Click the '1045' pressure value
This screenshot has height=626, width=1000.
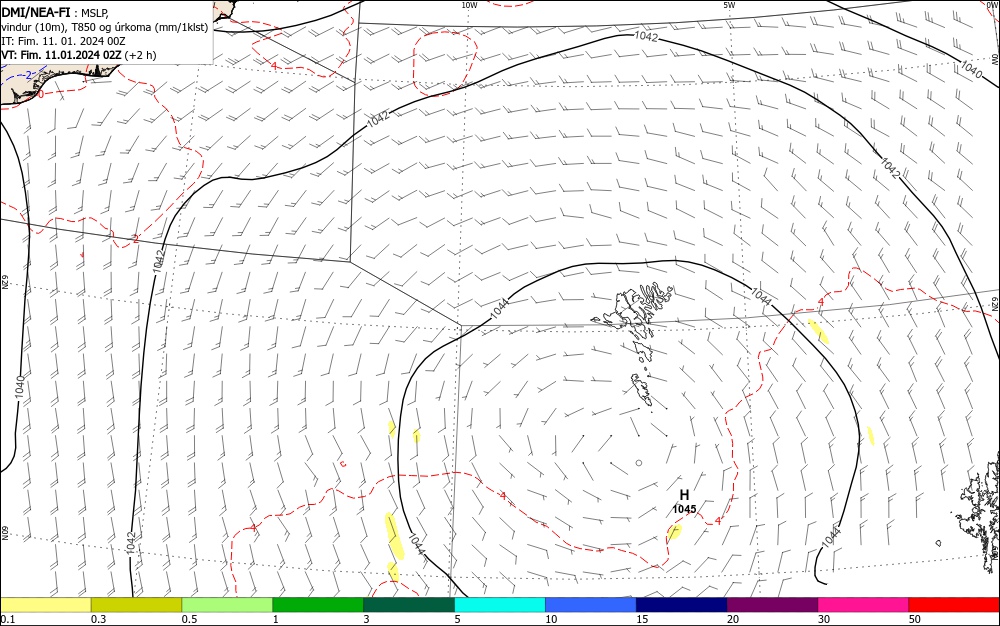coord(684,509)
